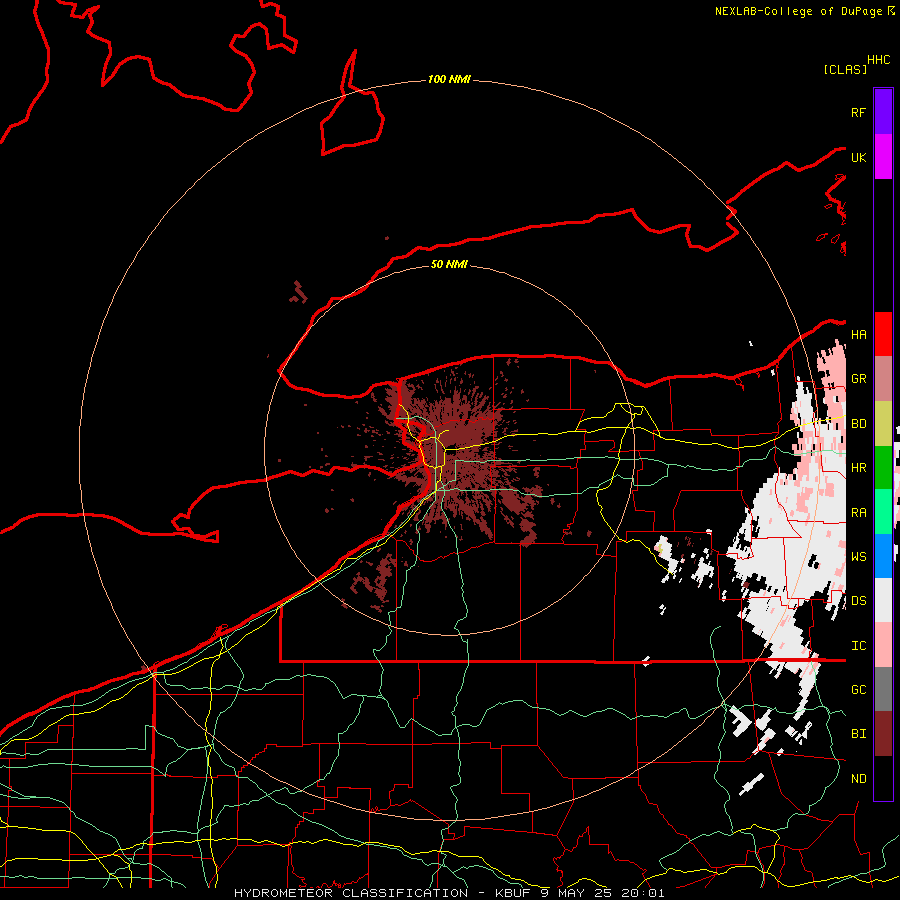Click the [CLAS] legend unit label
This screenshot has width=900, height=900.
845,69
